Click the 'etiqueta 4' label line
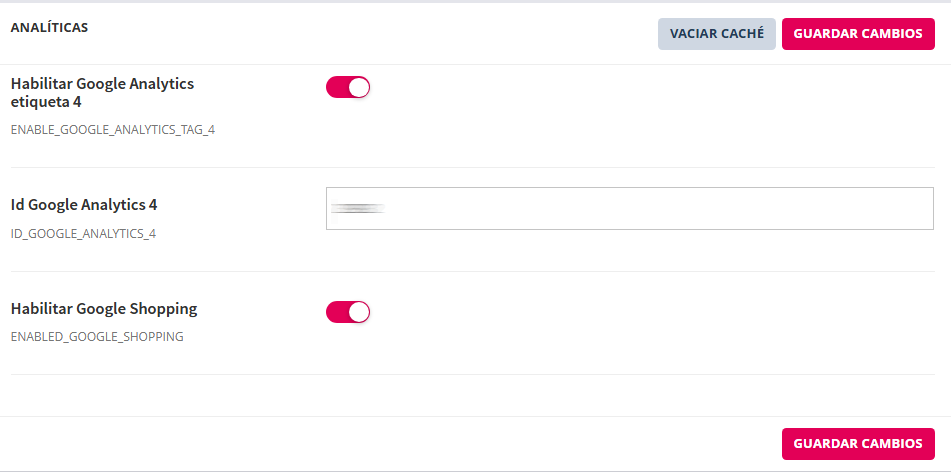 click(46, 102)
